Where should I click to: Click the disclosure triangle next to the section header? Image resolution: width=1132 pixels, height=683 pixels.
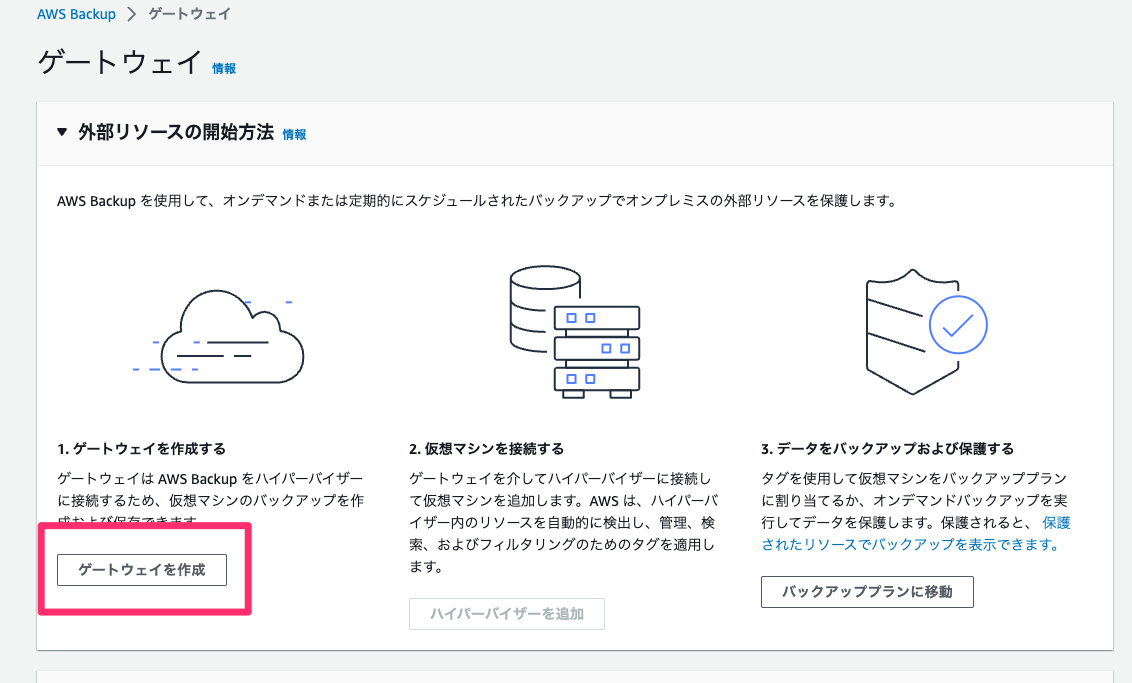[60, 132]
